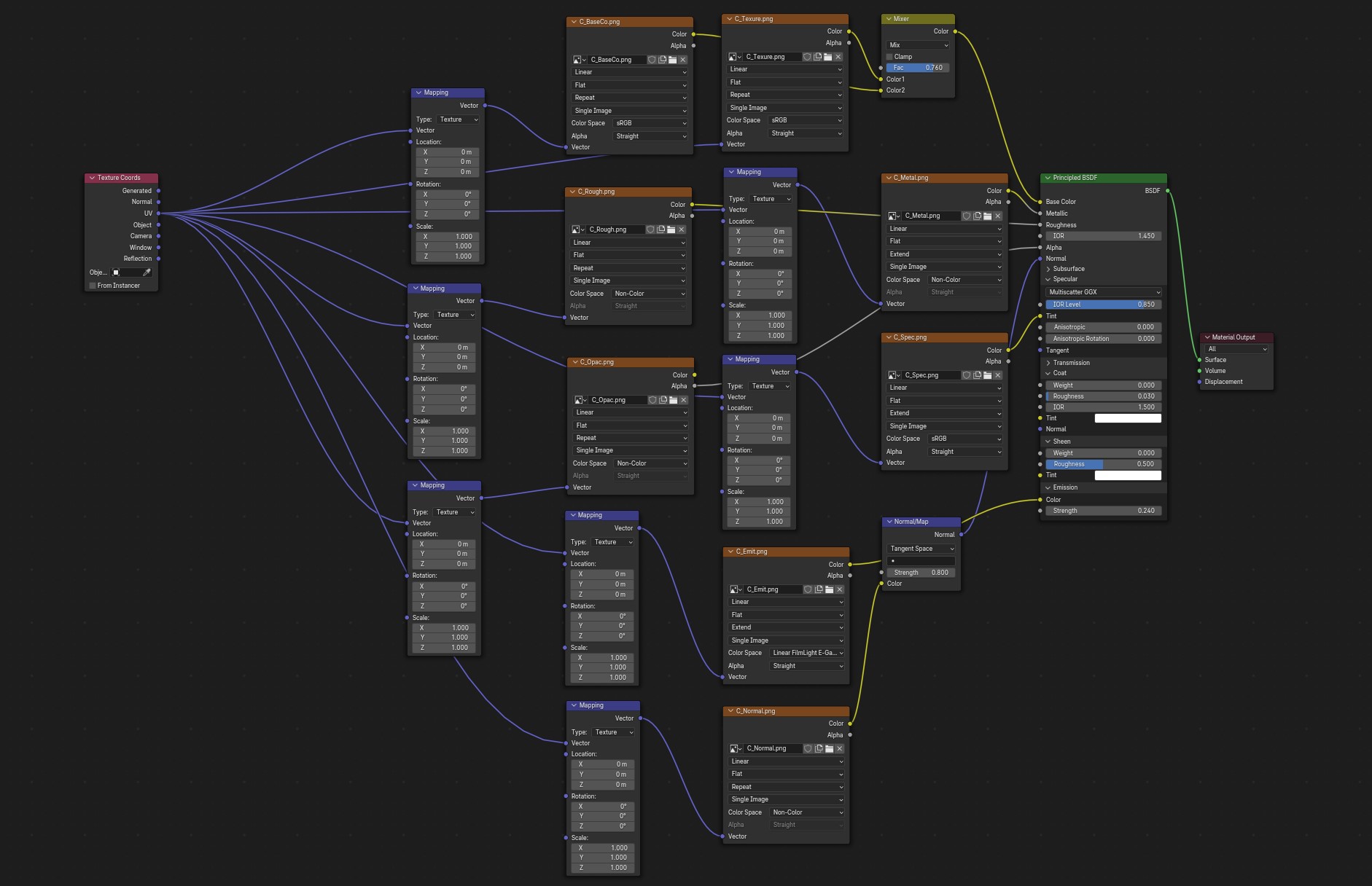Click open folder icon in C_Opac.png node
1372x886 pixels.
pos(673,400)
